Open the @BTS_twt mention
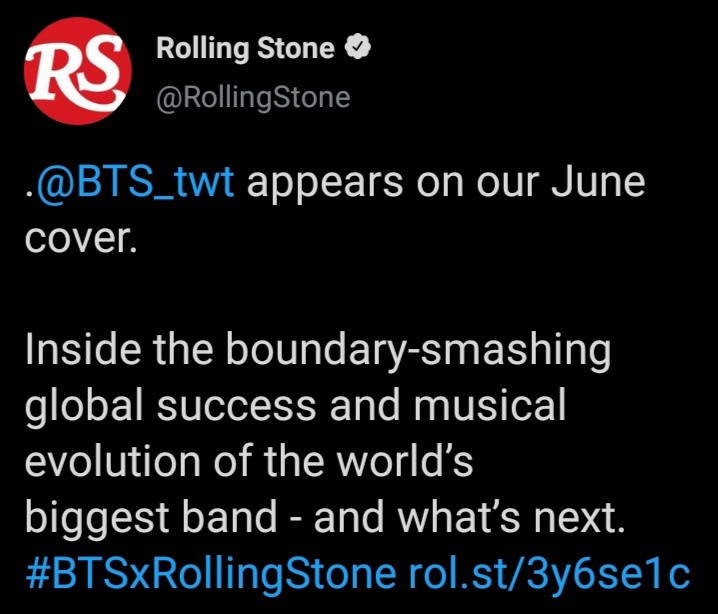718x614 pixels. 136,182
